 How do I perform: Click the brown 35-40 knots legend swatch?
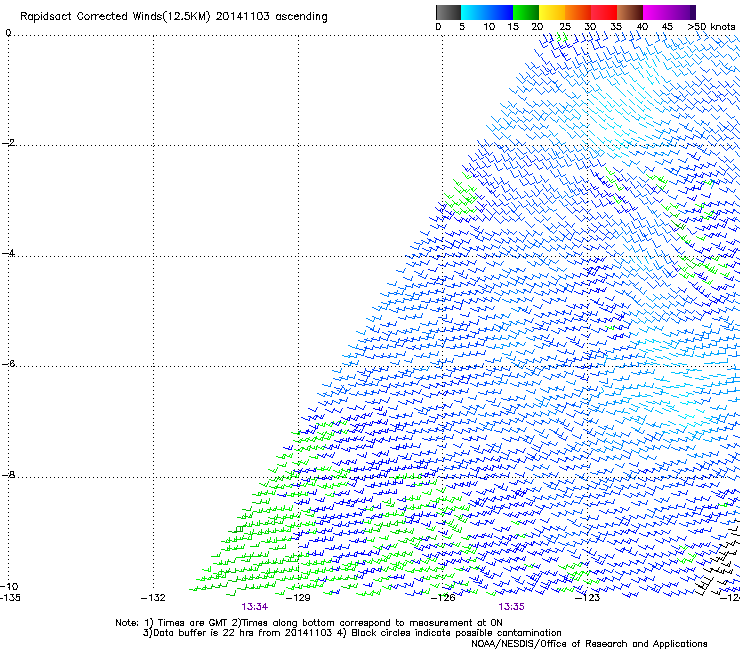click(630, 12)
